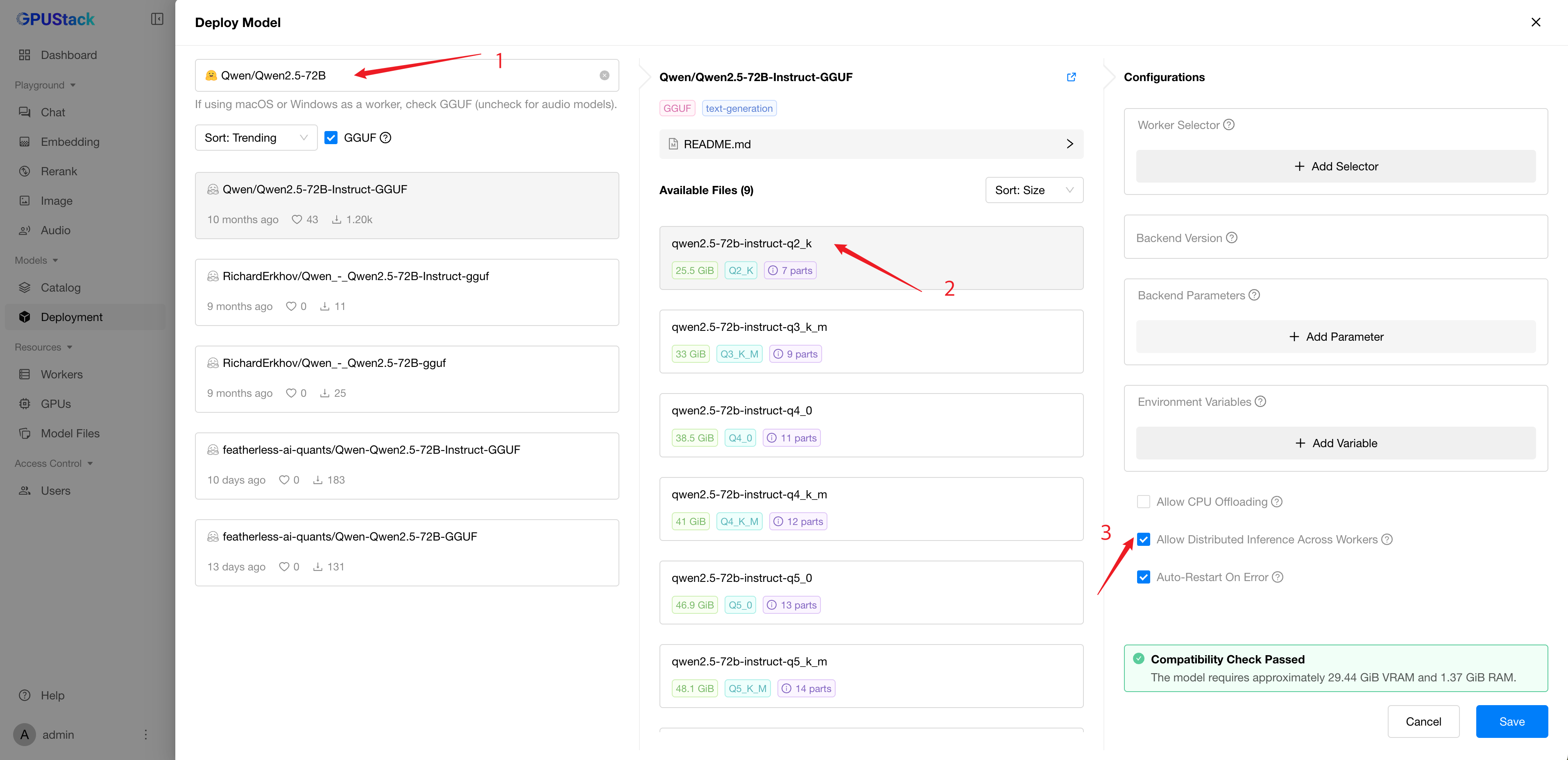The height and width of the screenshot is (760, 1568).
Task: Expand the README.md row
Action: (871, 144)
